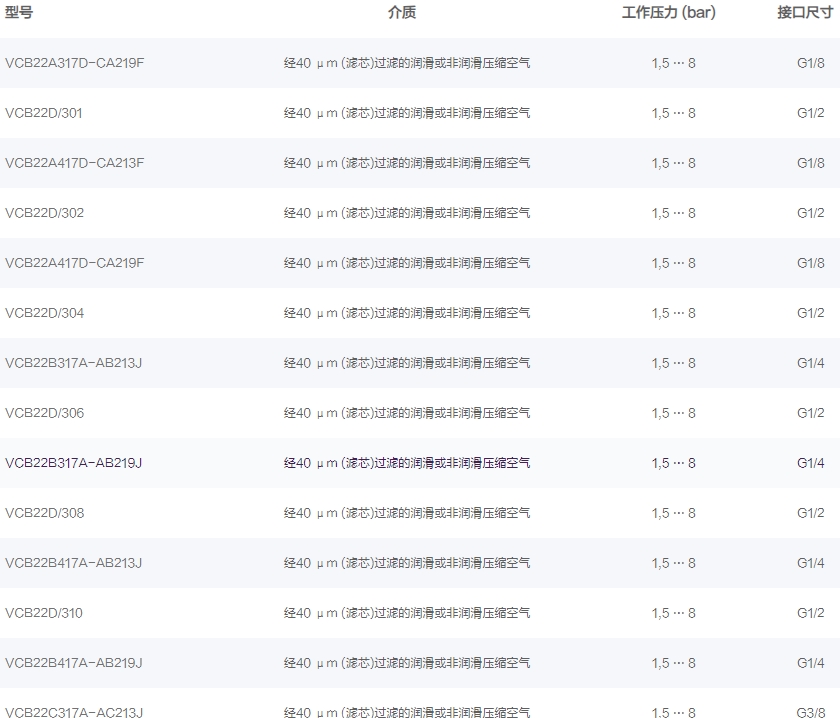Select the pressure value in VCB22B417A-AB219J row
Image resolution: width=840 pixels, height=718 pixels.
coord(673,663)
